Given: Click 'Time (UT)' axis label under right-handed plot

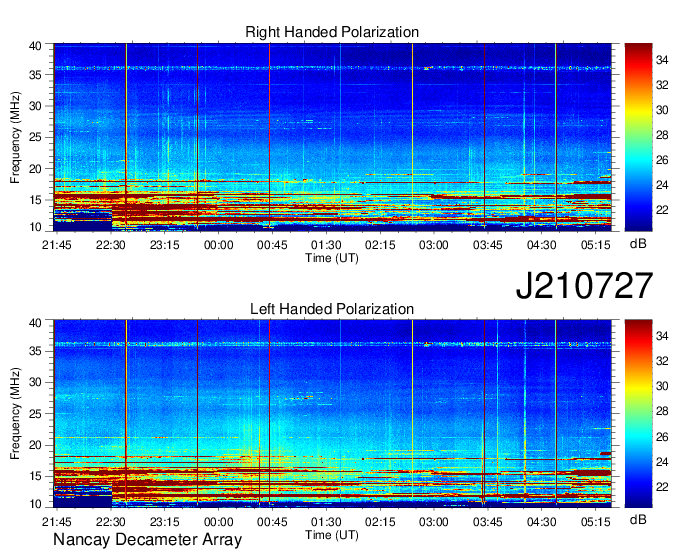Looking at the screenshot, I should [x=332, y=258].
